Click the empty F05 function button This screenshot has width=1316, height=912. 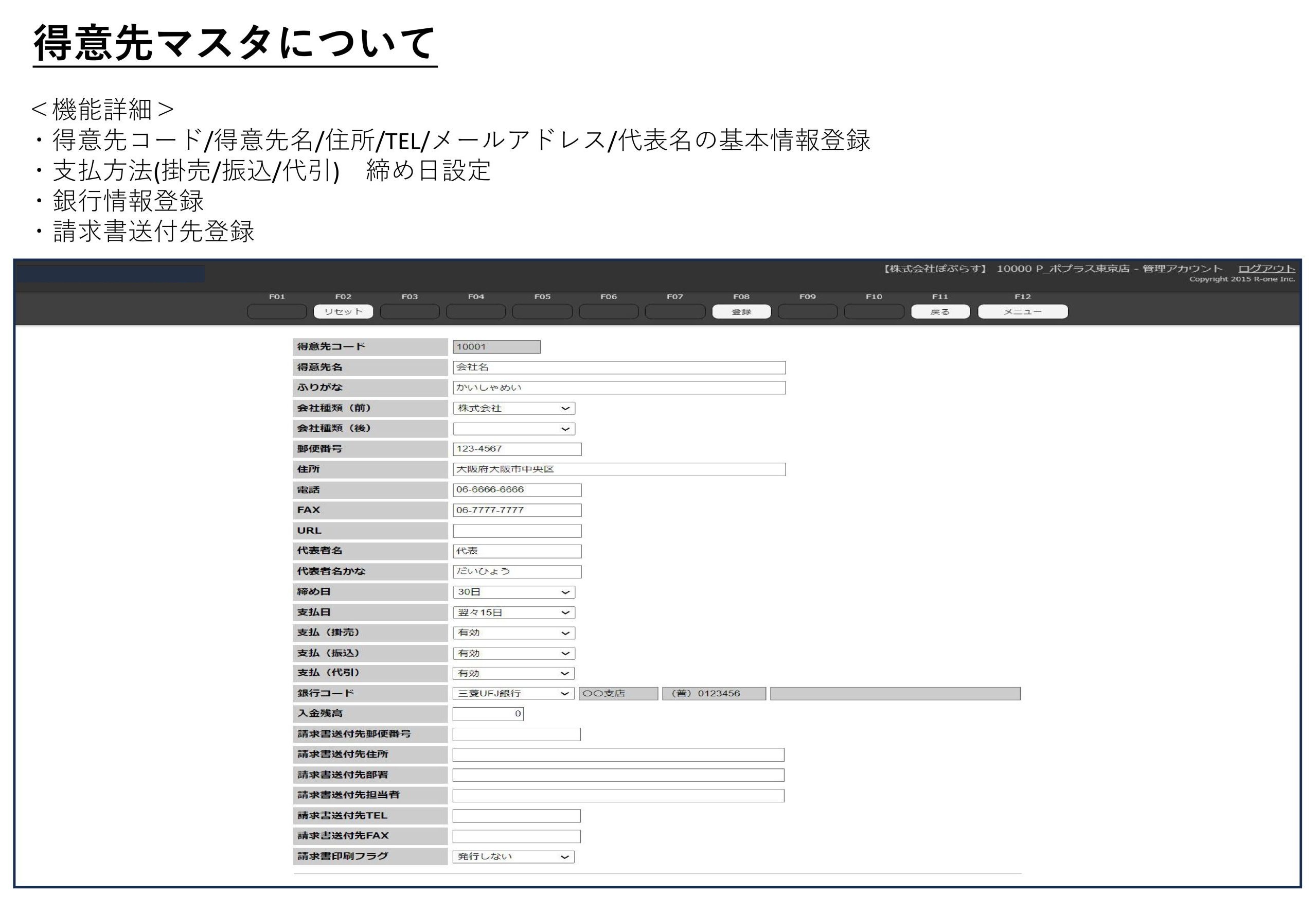click(542, 311)
